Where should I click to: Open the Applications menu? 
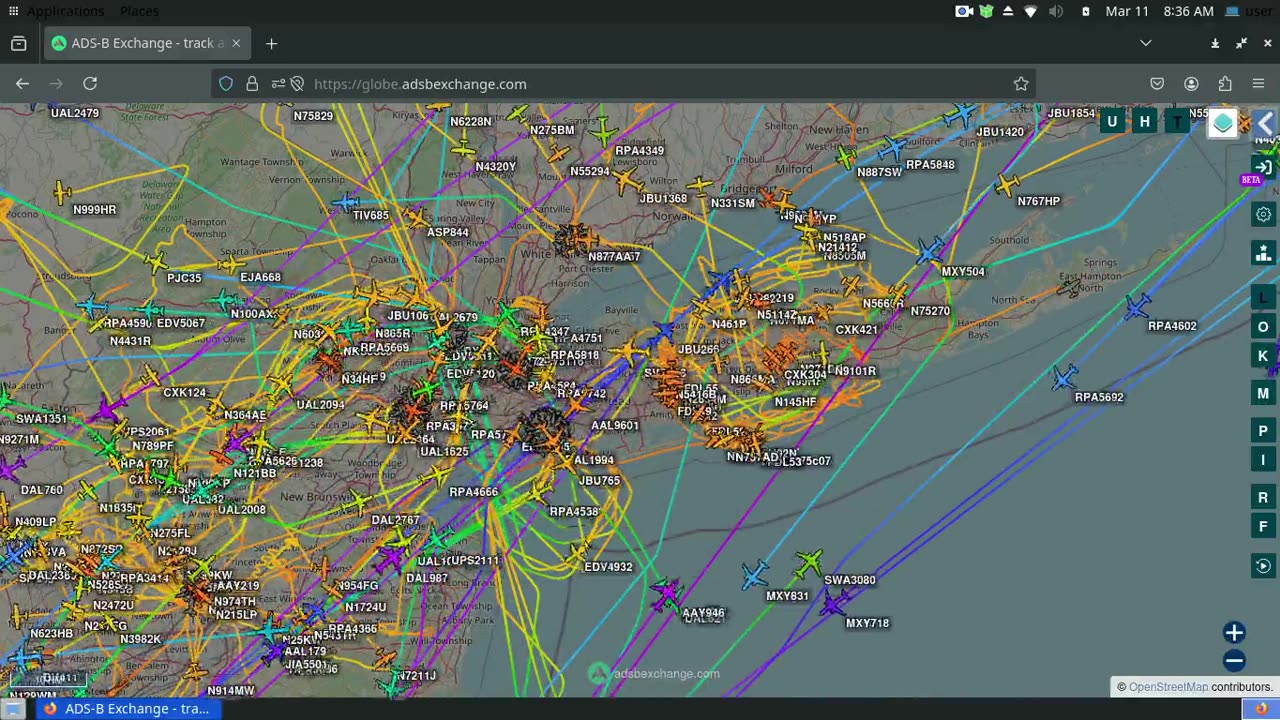(65, 11)
